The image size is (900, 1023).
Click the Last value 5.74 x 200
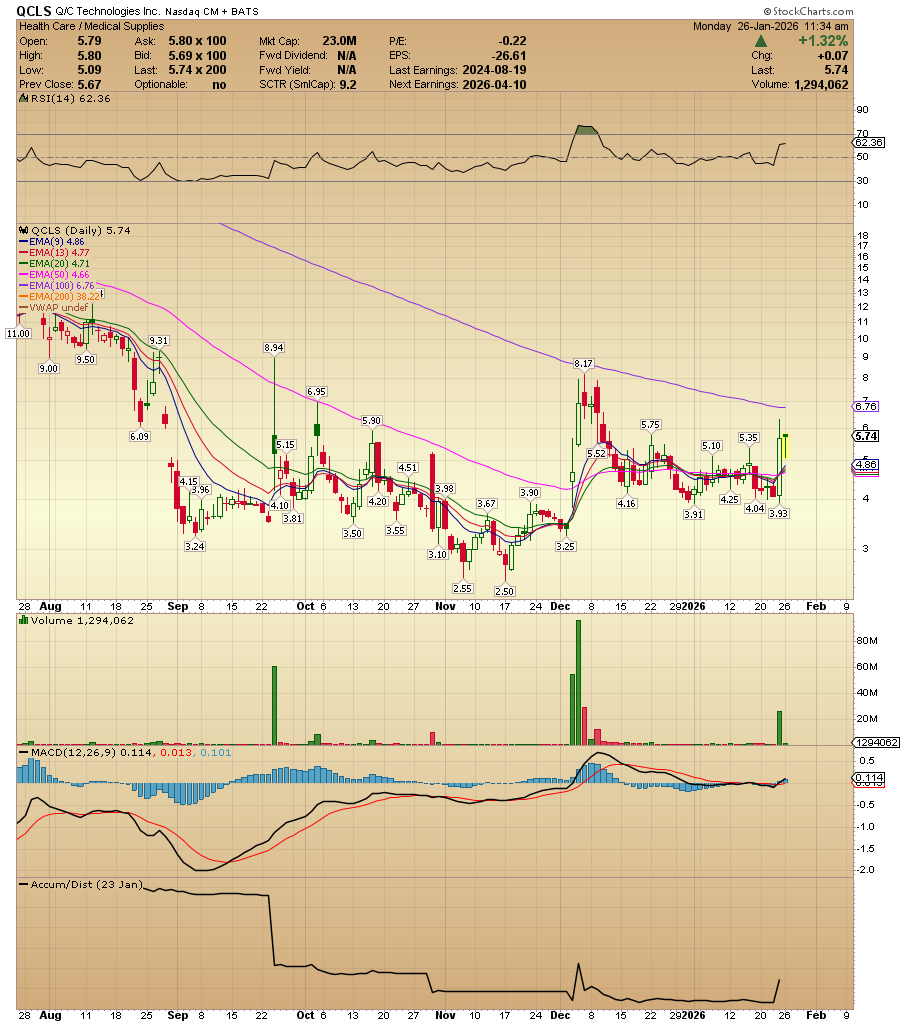[x=198, y=70]
